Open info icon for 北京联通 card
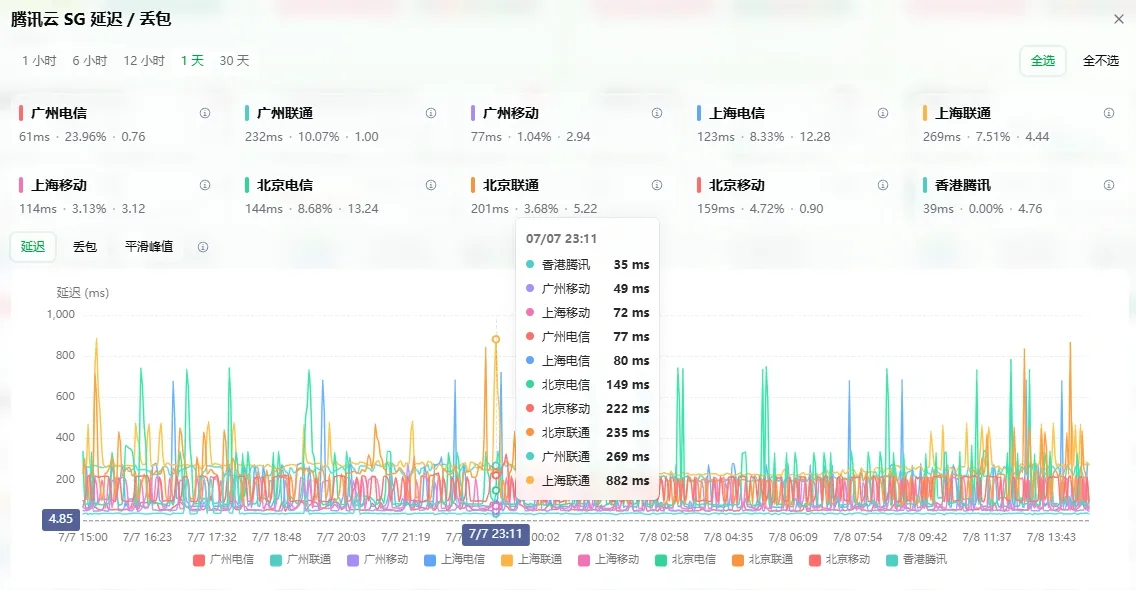The image size is (1136, 590). [657, 186]
